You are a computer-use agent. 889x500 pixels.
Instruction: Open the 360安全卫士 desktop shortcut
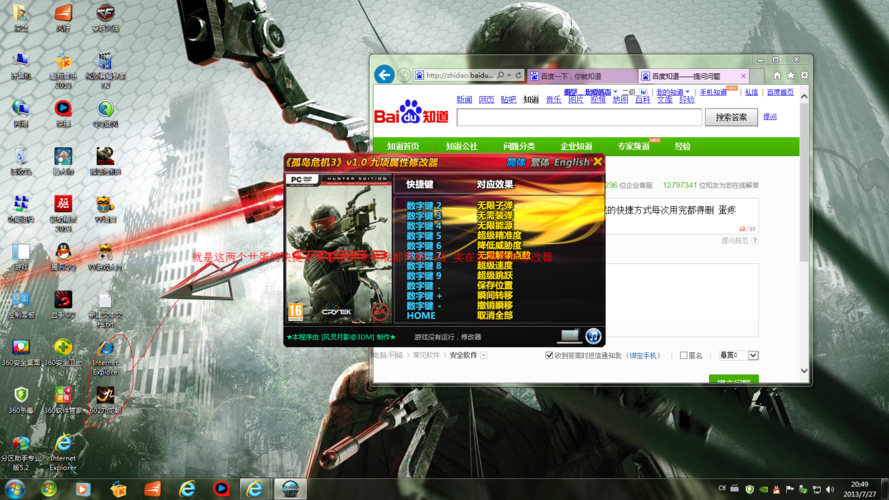[x=63, y=352]
